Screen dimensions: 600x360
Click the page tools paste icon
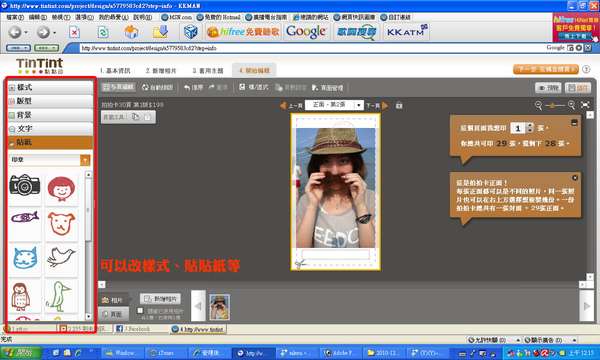(x=147, y=117)
